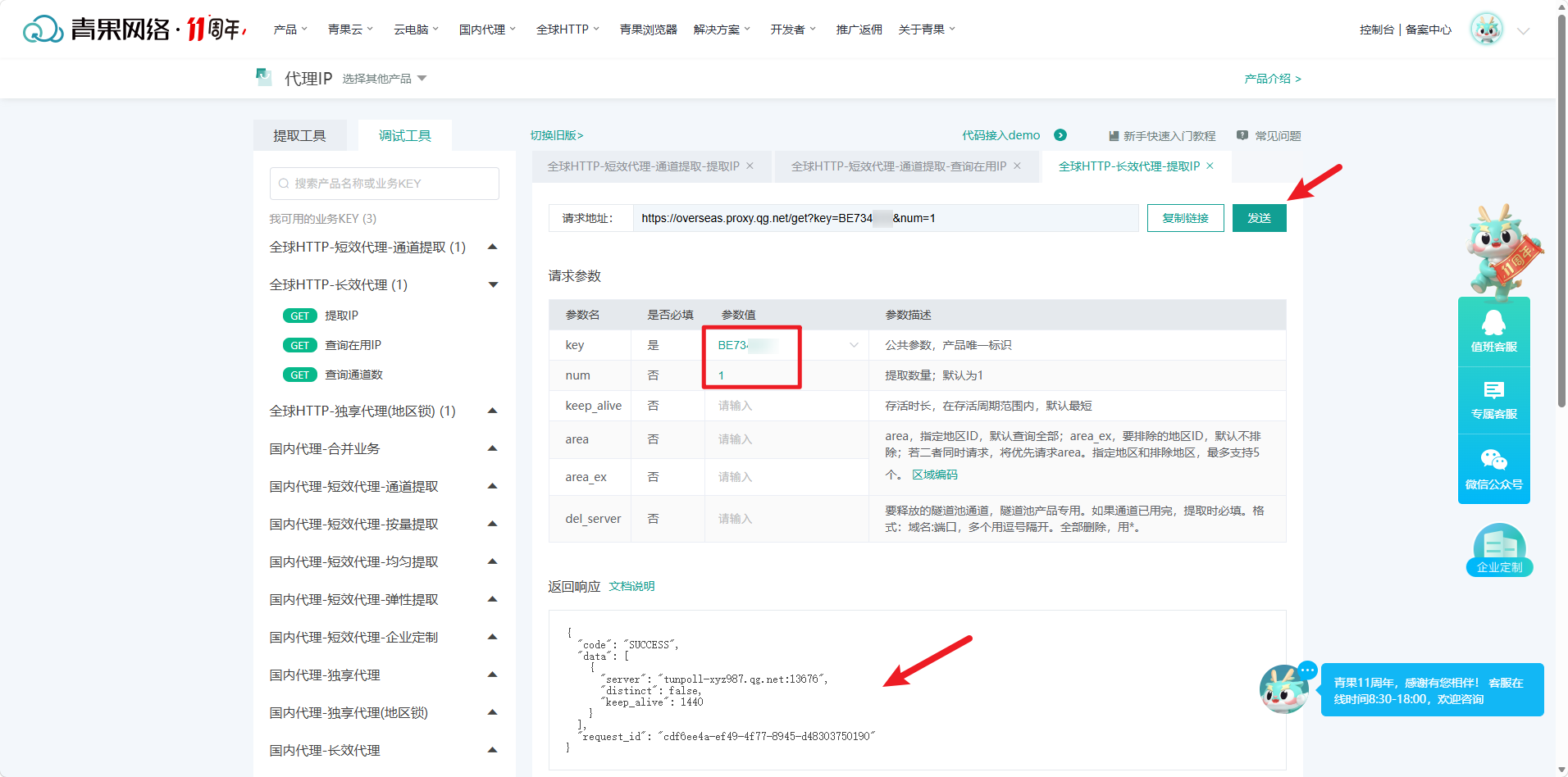Open the 区域编码 link
The height and width of the screenshot is (777, 1568).
click(x=934, y=475)
